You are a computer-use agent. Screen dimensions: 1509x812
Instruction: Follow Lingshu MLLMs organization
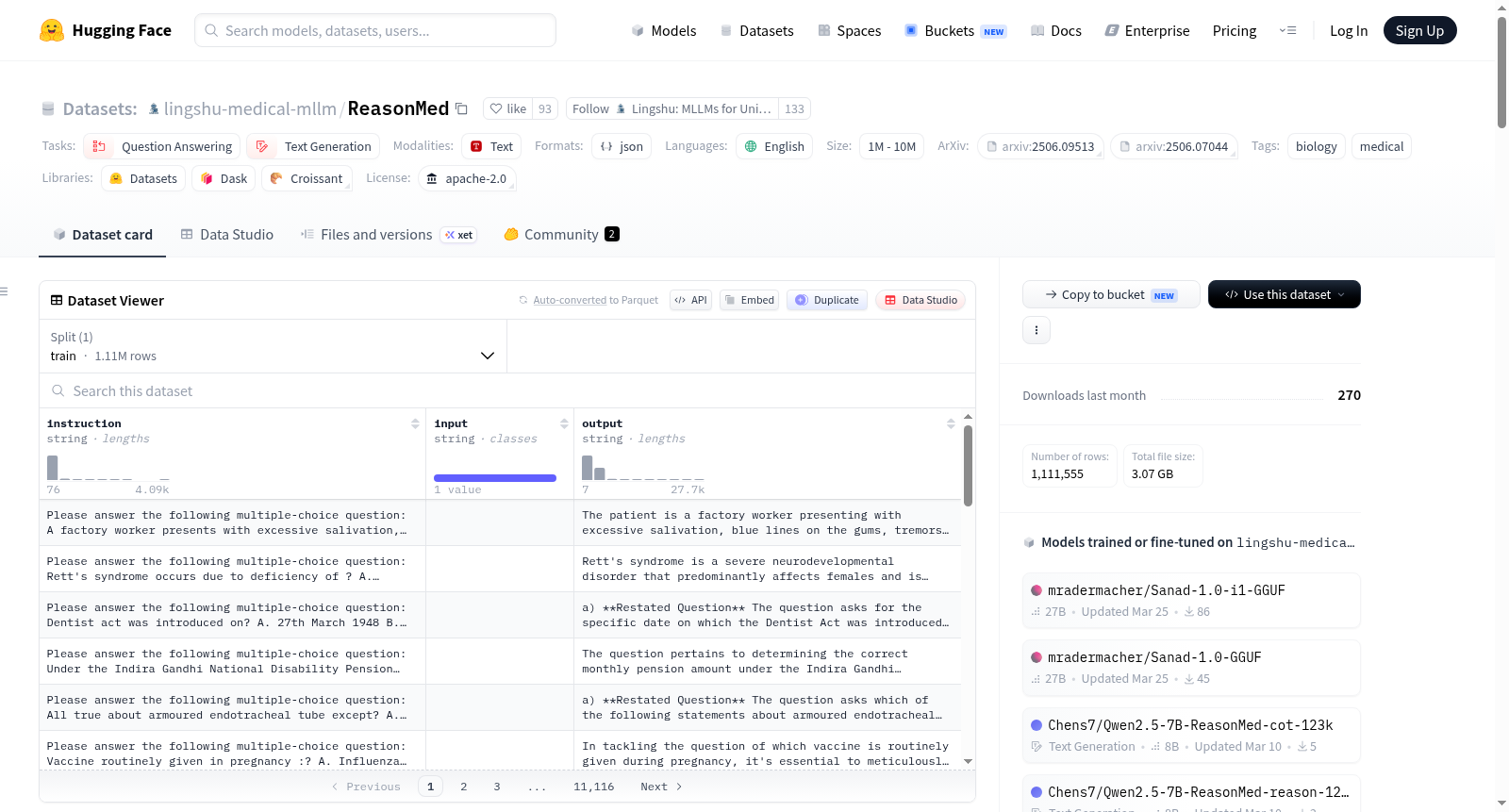pyautogui.click(x=672, y=108)
